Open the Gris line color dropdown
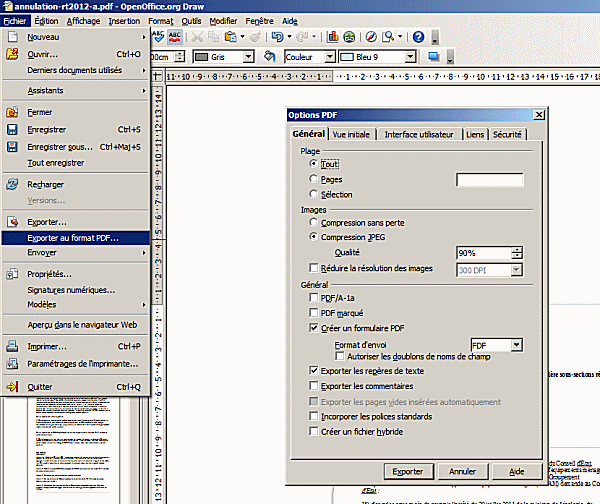The image size is (600, 504). [x=248, y=57]
